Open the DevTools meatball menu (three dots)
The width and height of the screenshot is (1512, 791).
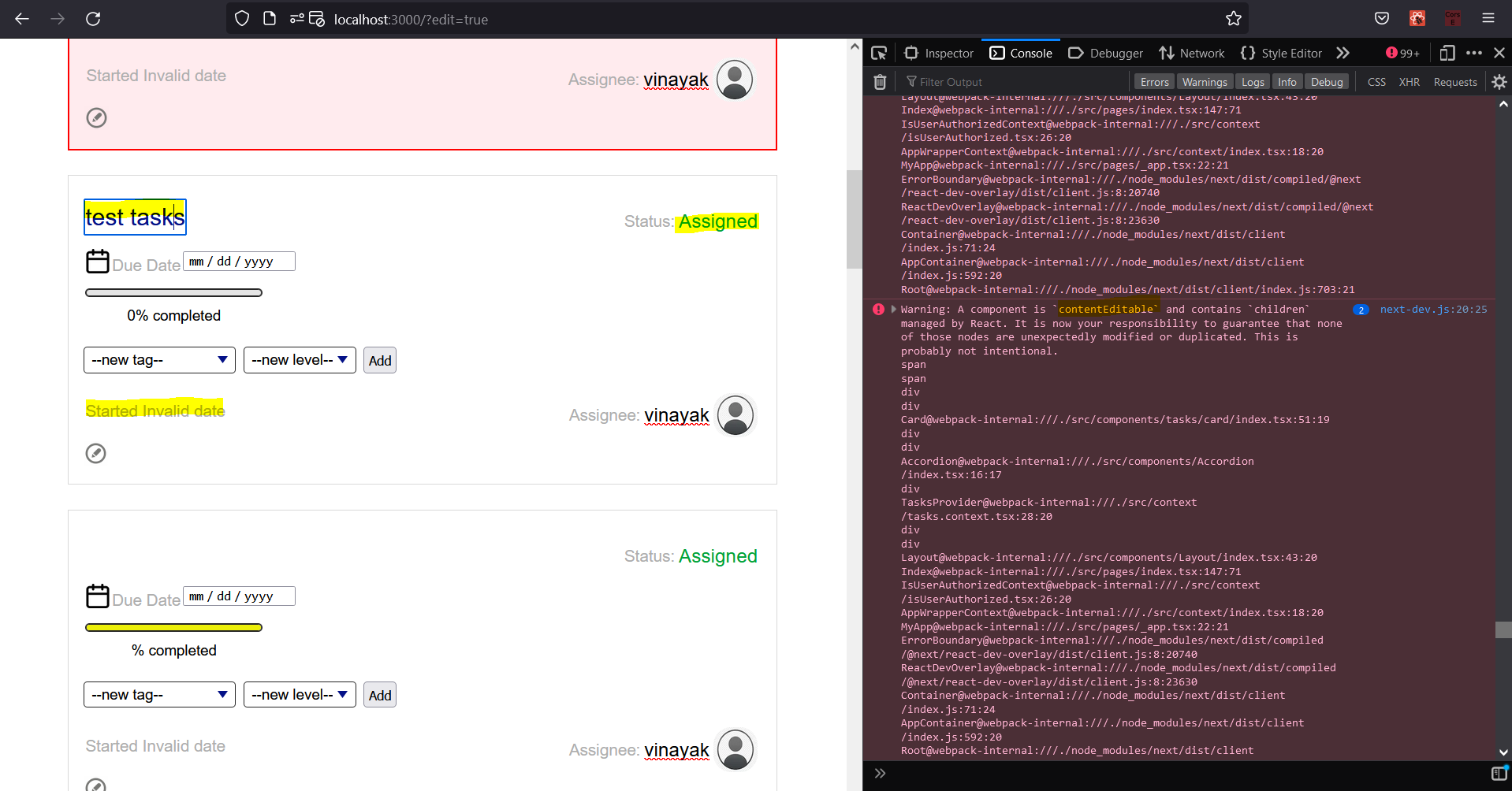click(x=1474, y=53)
